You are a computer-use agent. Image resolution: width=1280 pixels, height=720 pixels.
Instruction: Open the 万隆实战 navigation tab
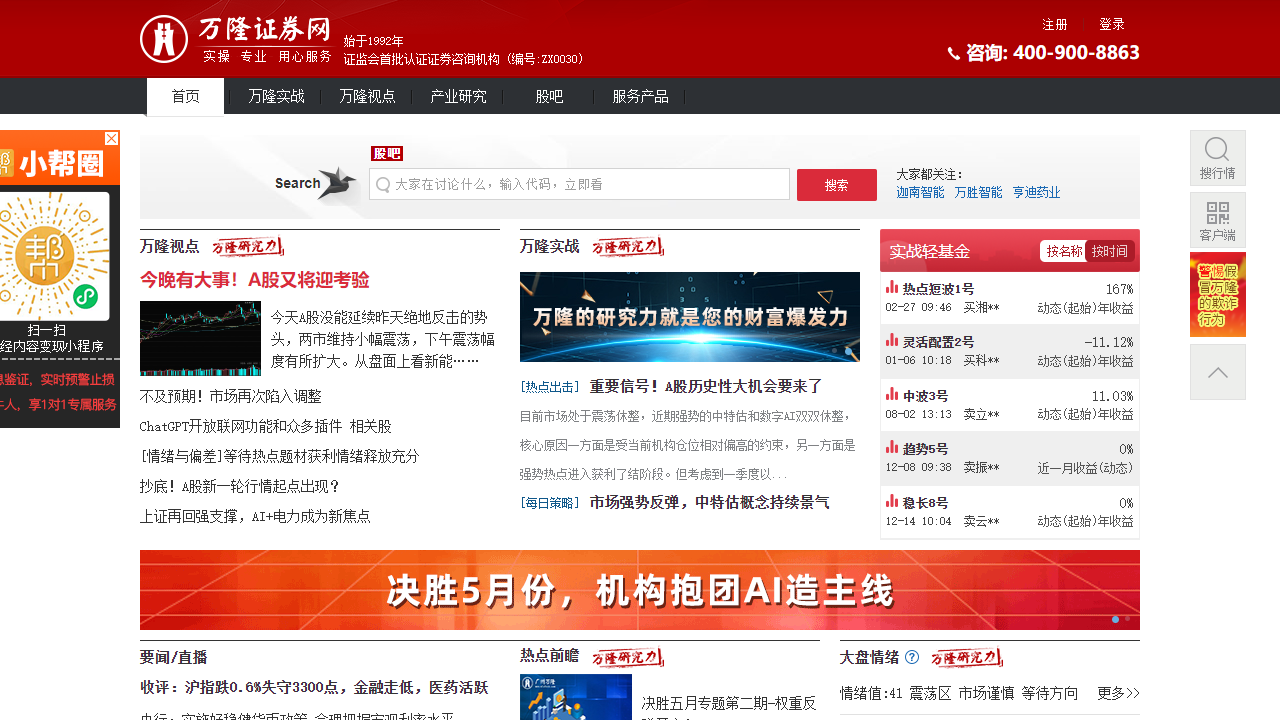pos(276,96)
